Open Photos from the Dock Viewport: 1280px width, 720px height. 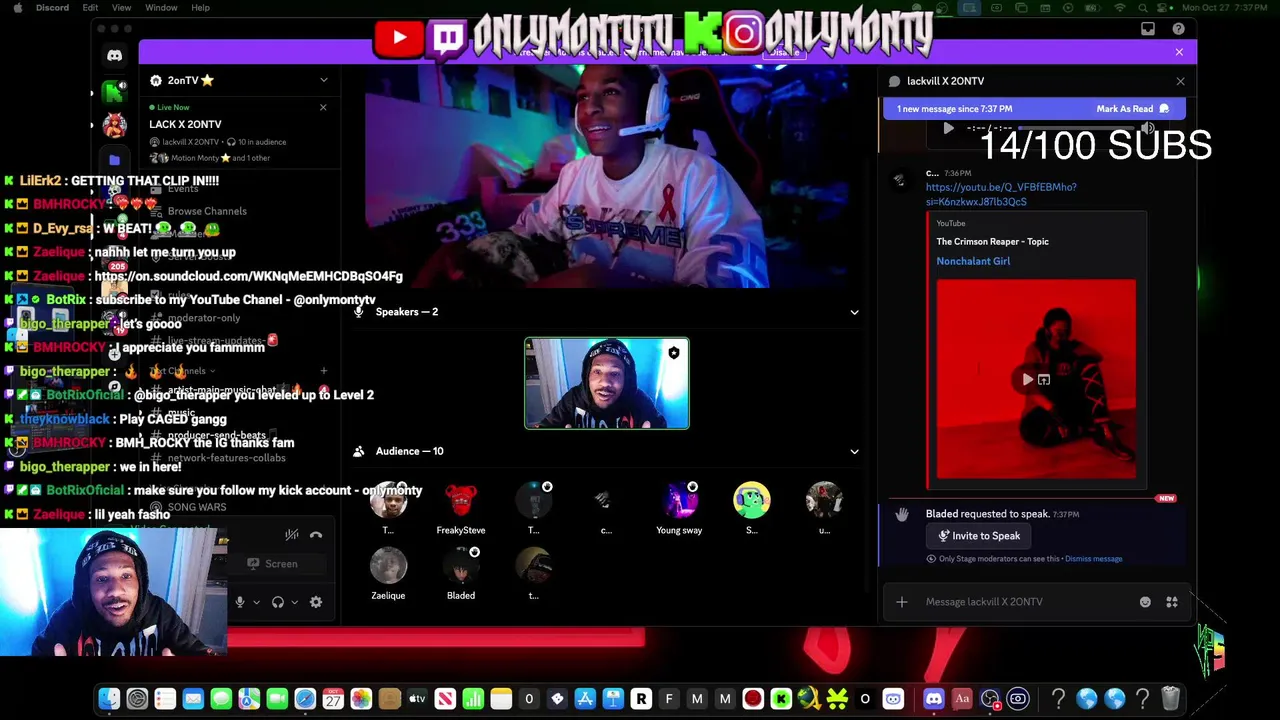pyautogui.click(x=361, y=699)
